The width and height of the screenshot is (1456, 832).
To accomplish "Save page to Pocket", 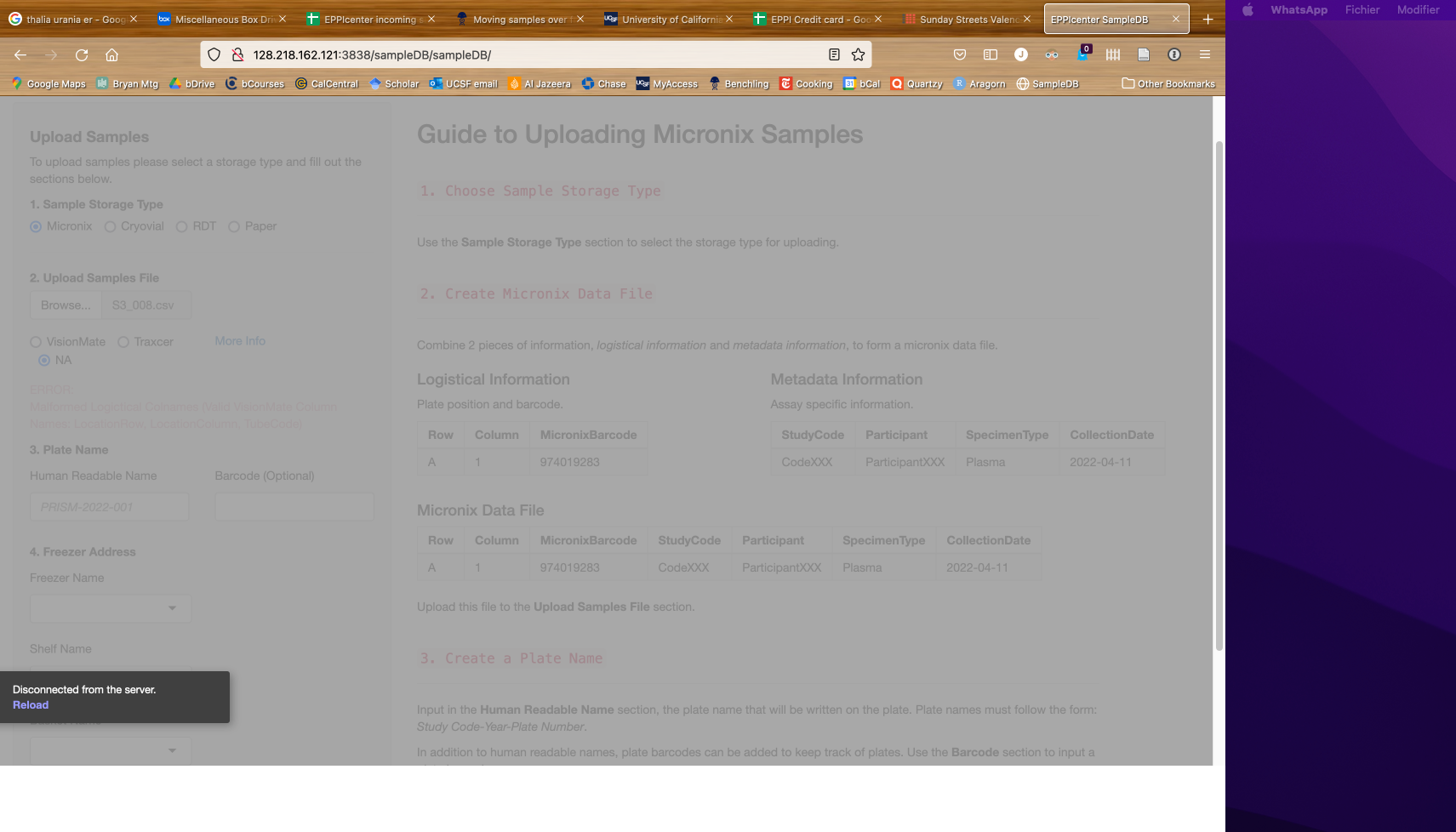I will 960,54.
